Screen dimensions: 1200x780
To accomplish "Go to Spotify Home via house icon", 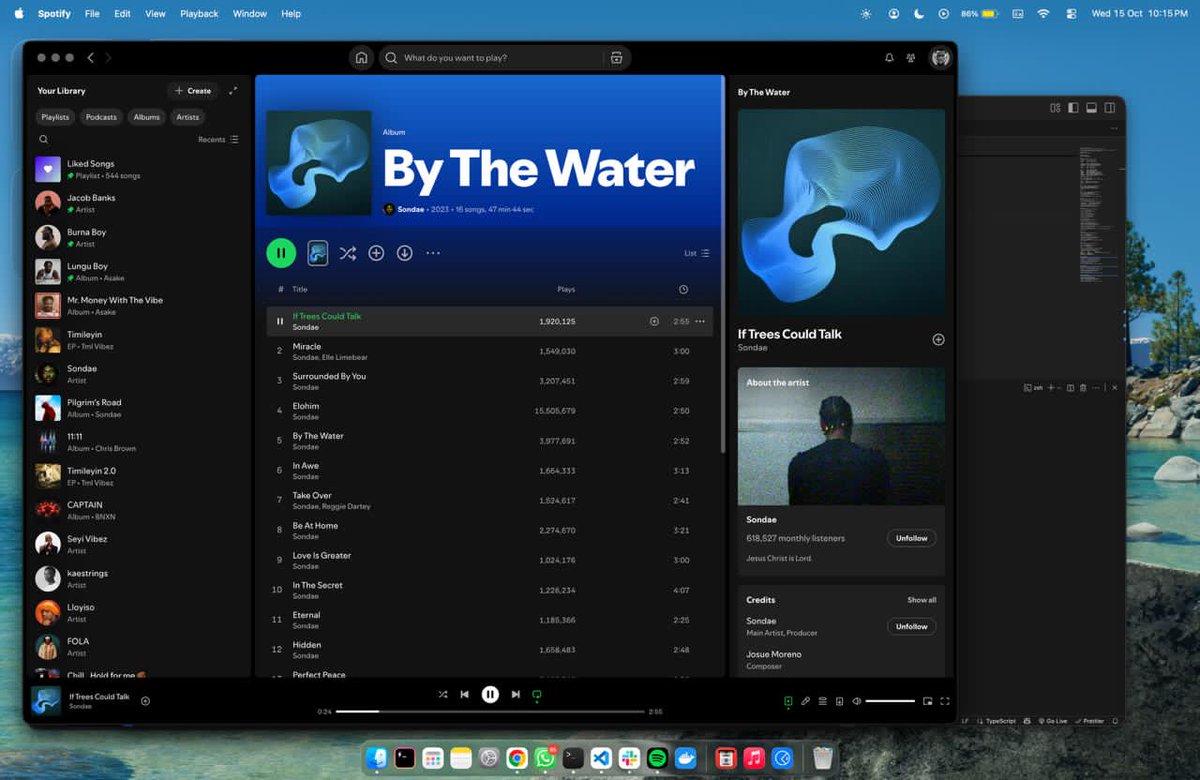I will [361, 58].
